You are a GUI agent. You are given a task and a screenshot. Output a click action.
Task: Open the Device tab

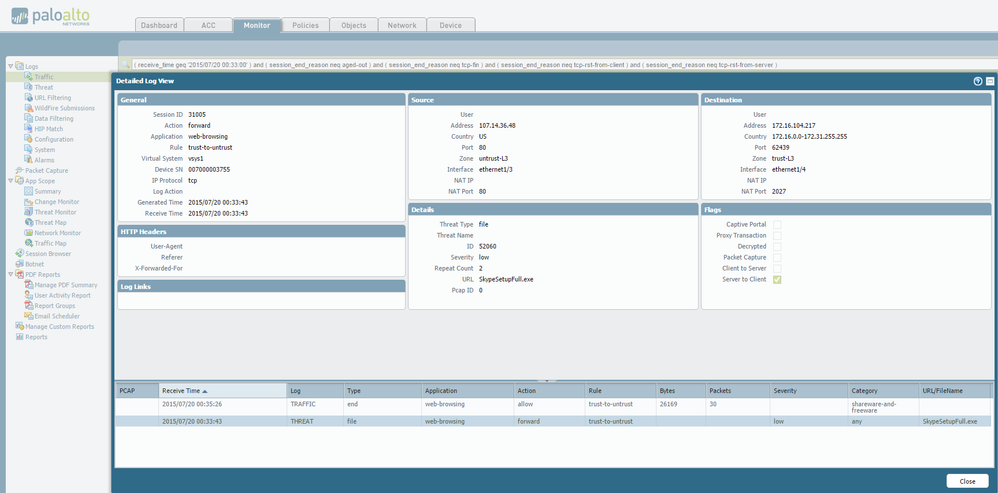[451, 25]
